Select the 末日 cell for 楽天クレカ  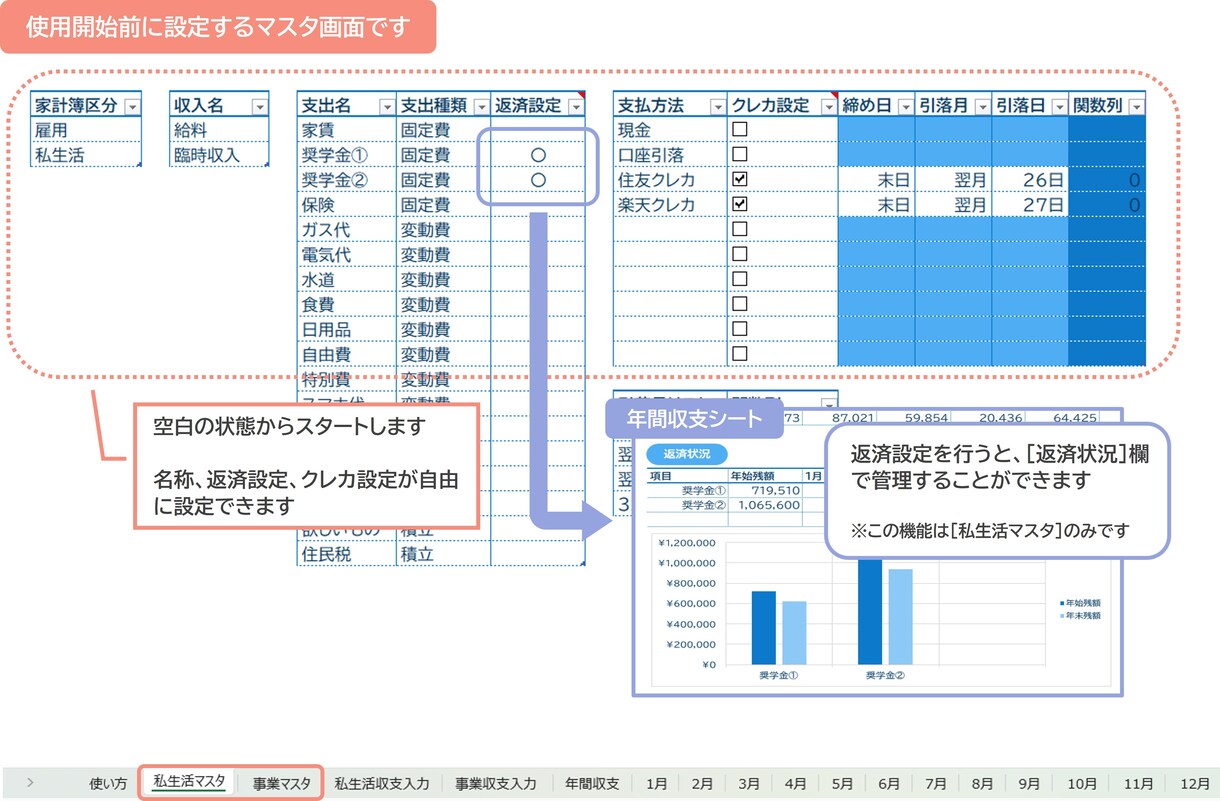[x=876, y=205]
